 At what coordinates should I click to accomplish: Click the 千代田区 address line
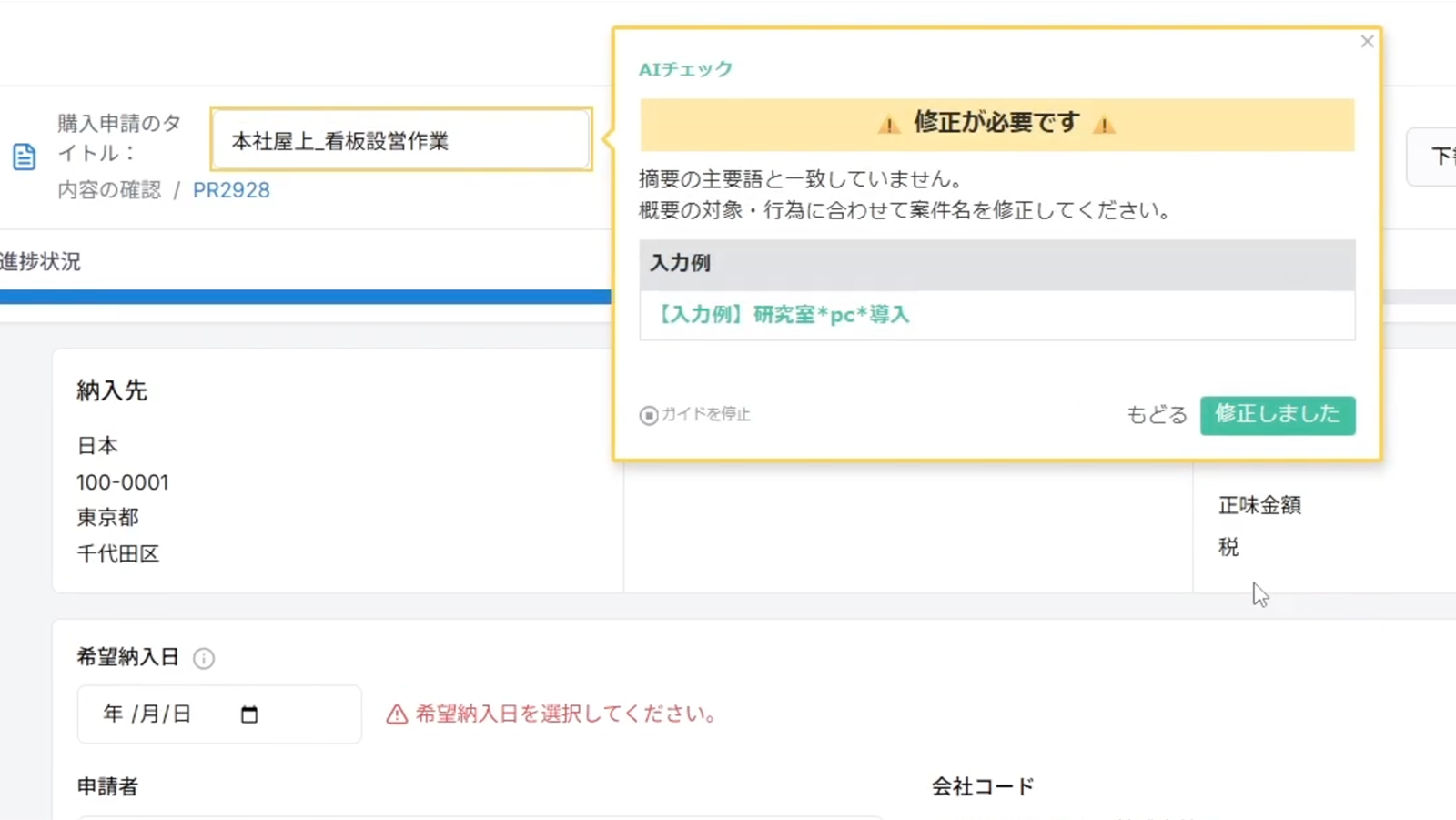[x=118, y=553]
